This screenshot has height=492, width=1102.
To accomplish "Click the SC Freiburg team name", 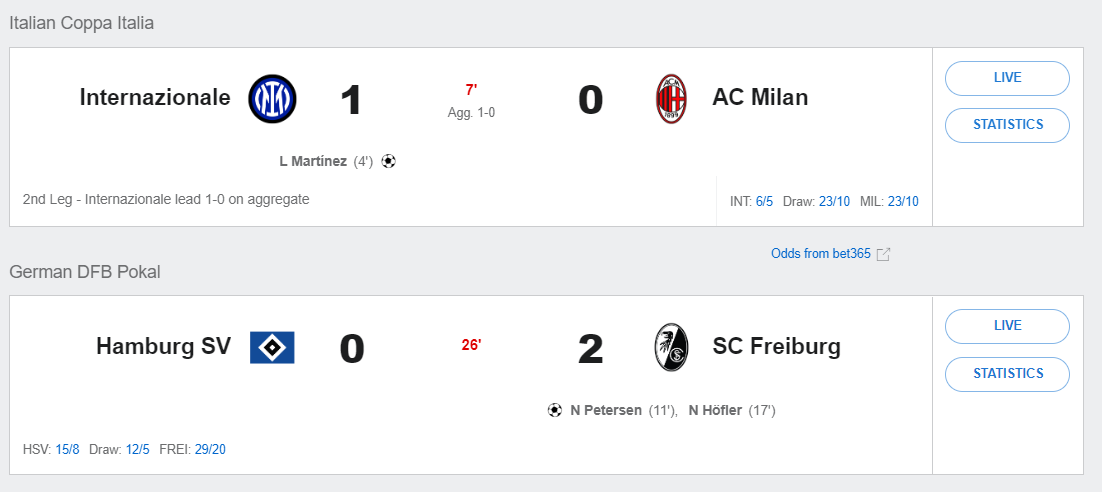I will (x=776, y=346).
